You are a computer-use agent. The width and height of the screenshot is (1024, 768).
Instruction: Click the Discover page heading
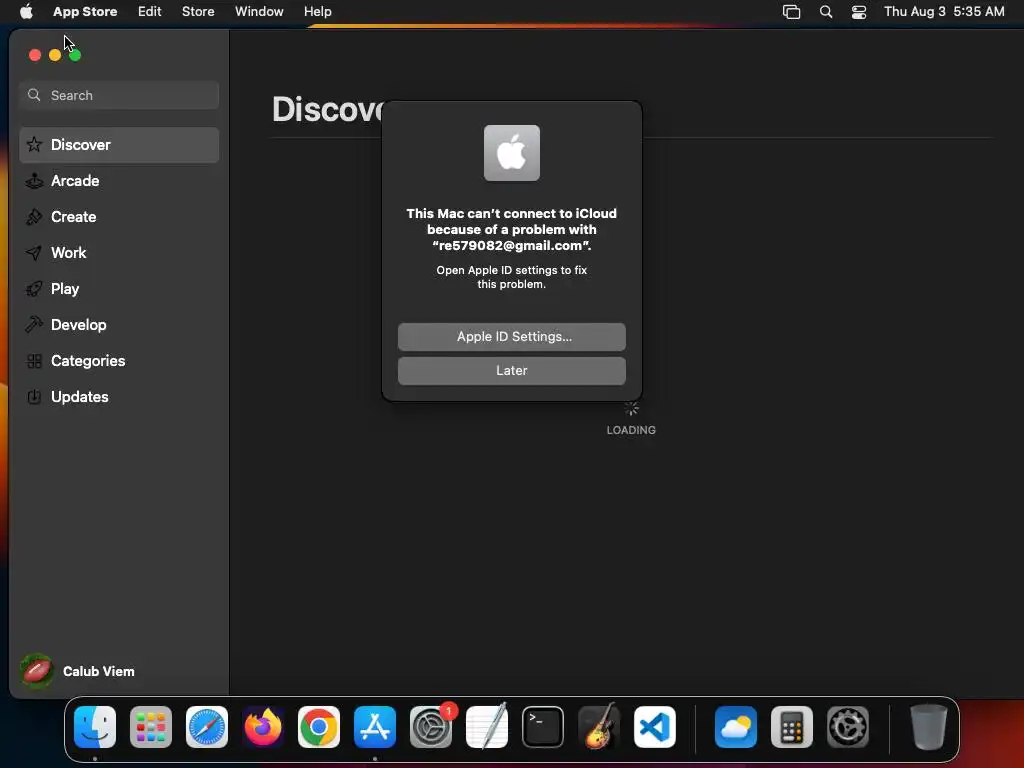click(328, 109)
